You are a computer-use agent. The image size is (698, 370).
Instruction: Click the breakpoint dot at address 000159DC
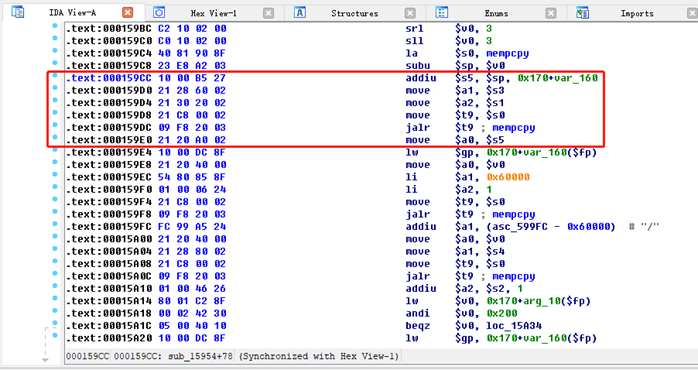click(x=55, y=125)
